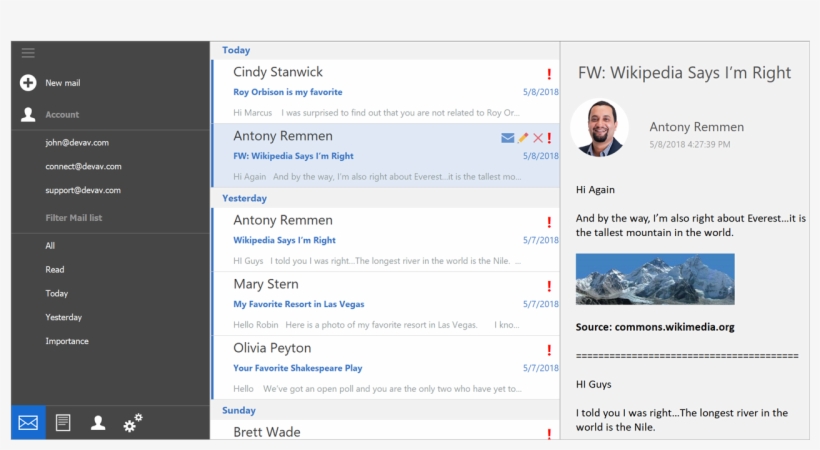Click importance flag on FW: Wikipedia email
Viewport: 820px width, 450px height.
(549, 138)
